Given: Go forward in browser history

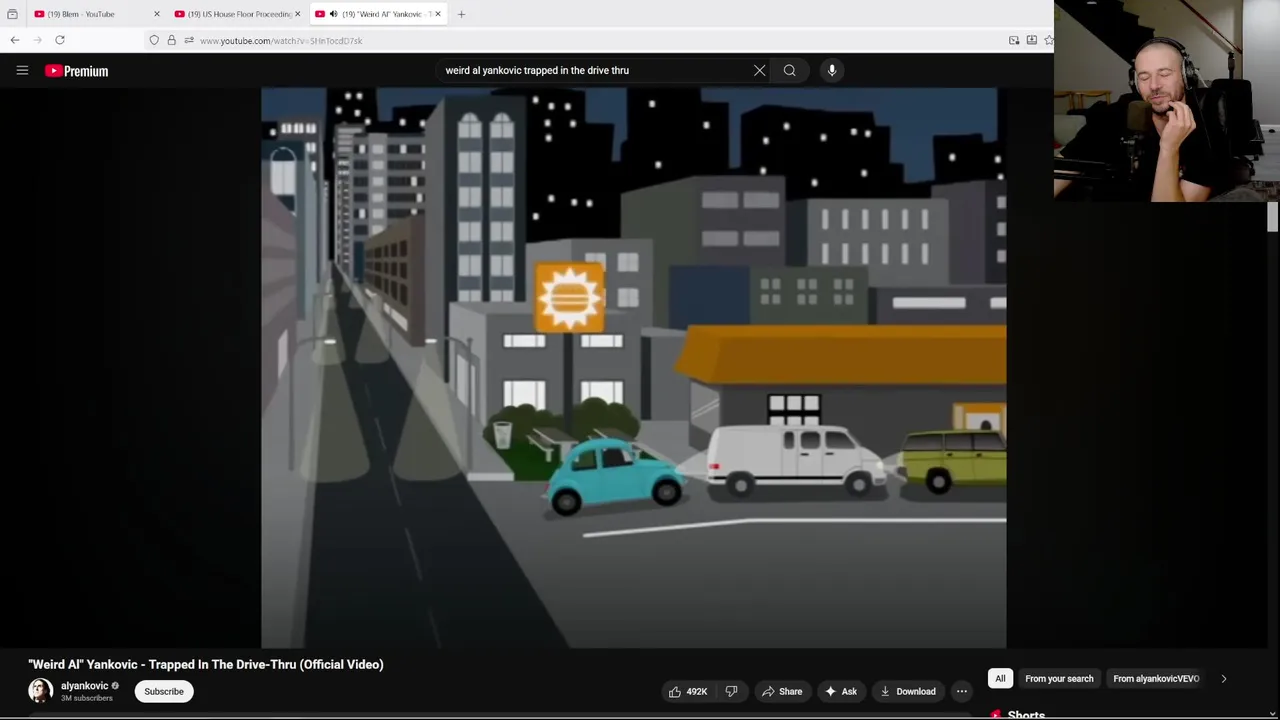Looking at the screenshot, I should tap(37, 40).
